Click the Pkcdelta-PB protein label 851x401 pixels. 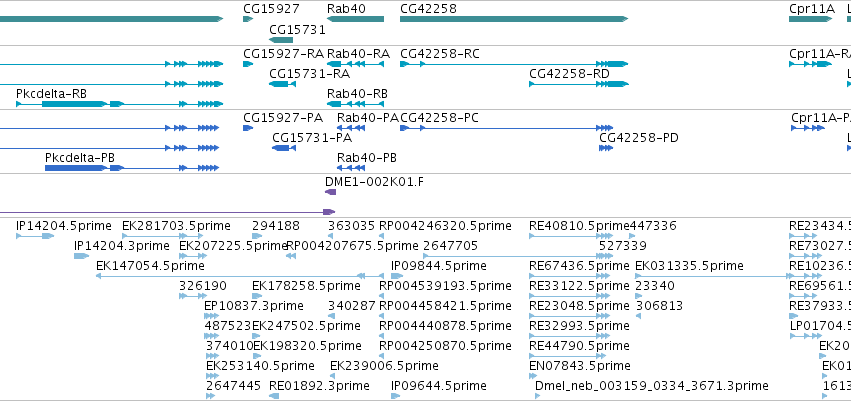point(80,158)
